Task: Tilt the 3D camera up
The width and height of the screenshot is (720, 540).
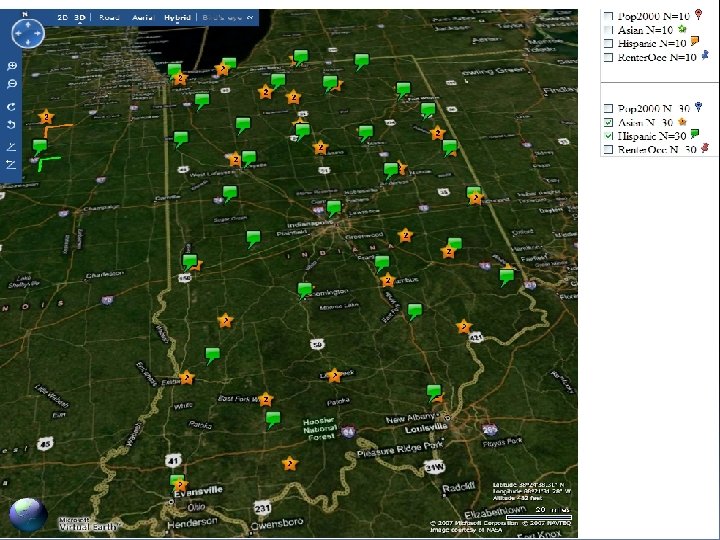Action: click(x=11, y=146)
